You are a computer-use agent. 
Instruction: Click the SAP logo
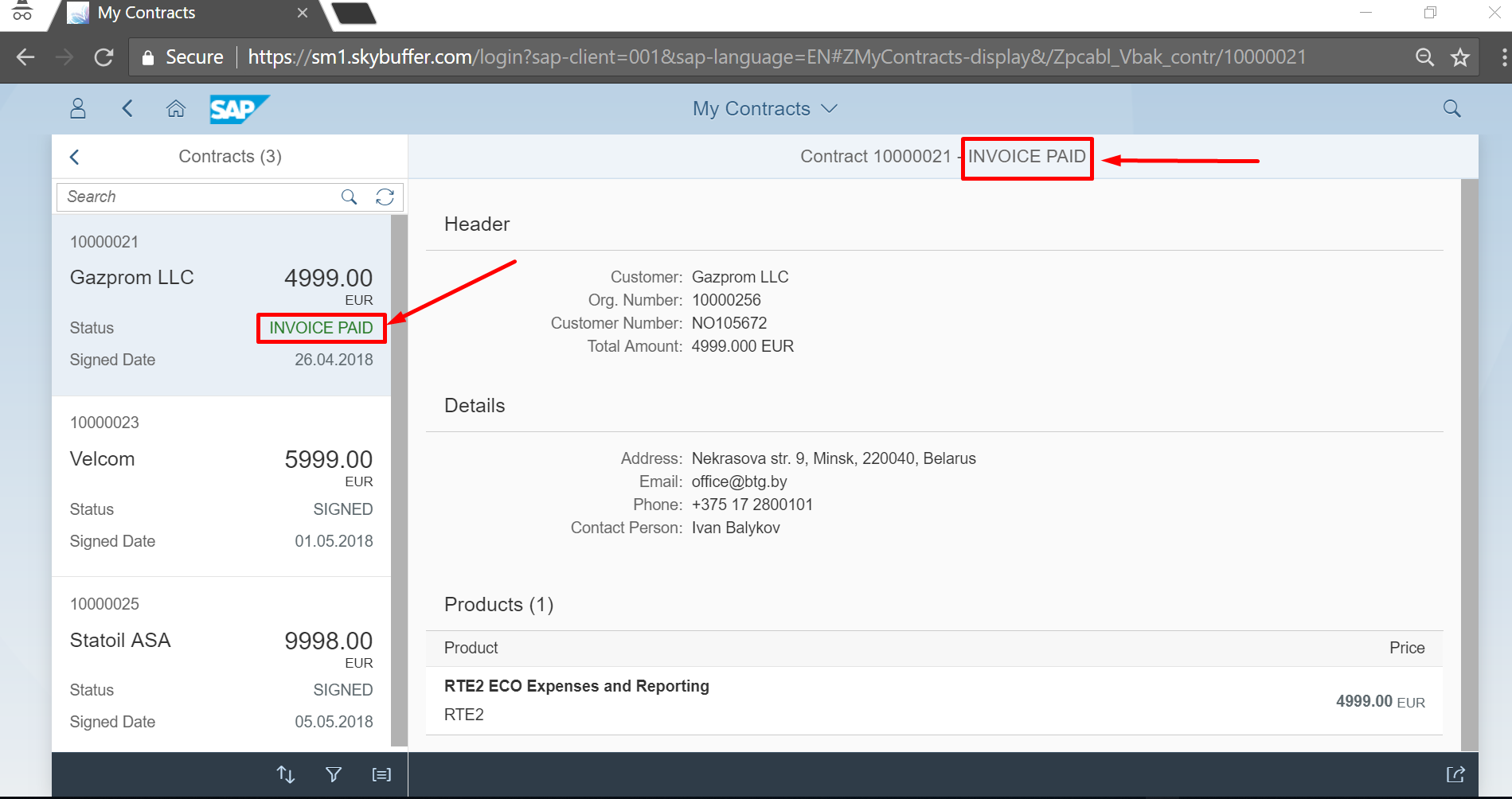pyautogui.click(x=240, y=109)
